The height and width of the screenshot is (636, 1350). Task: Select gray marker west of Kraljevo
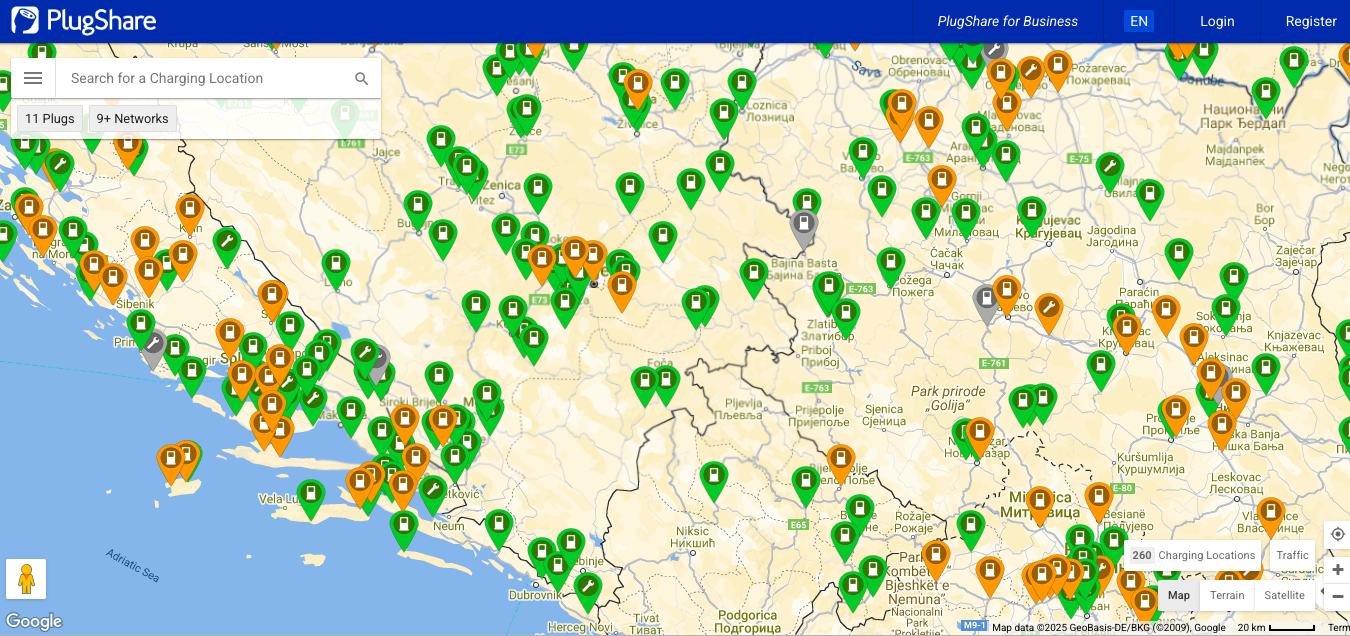tap(987, 303)
